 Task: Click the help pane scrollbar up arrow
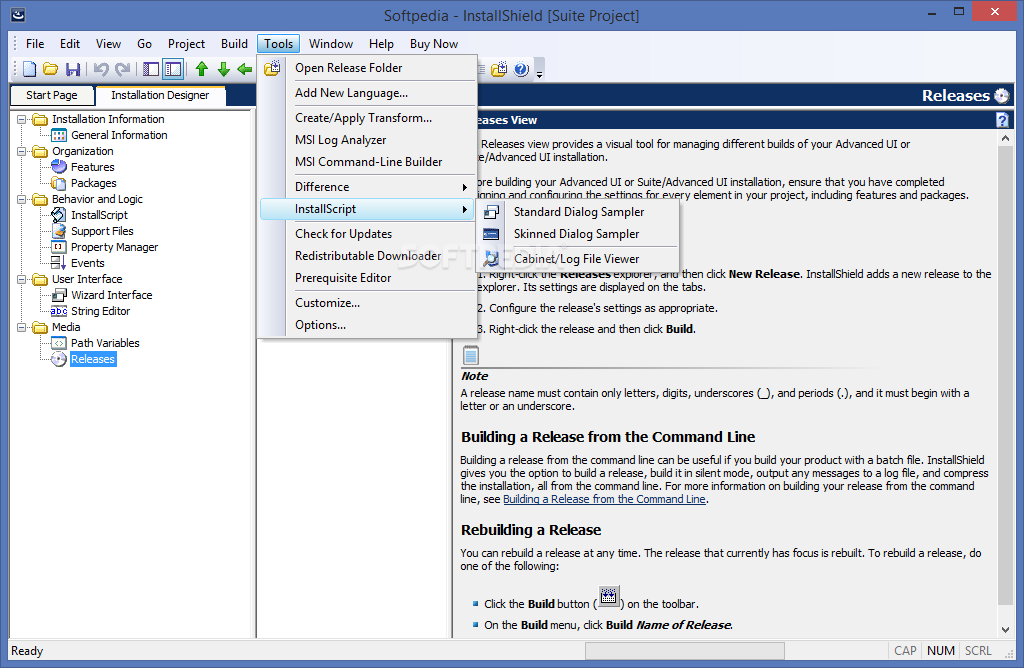pyautogui.click(x=1005, y=138)
